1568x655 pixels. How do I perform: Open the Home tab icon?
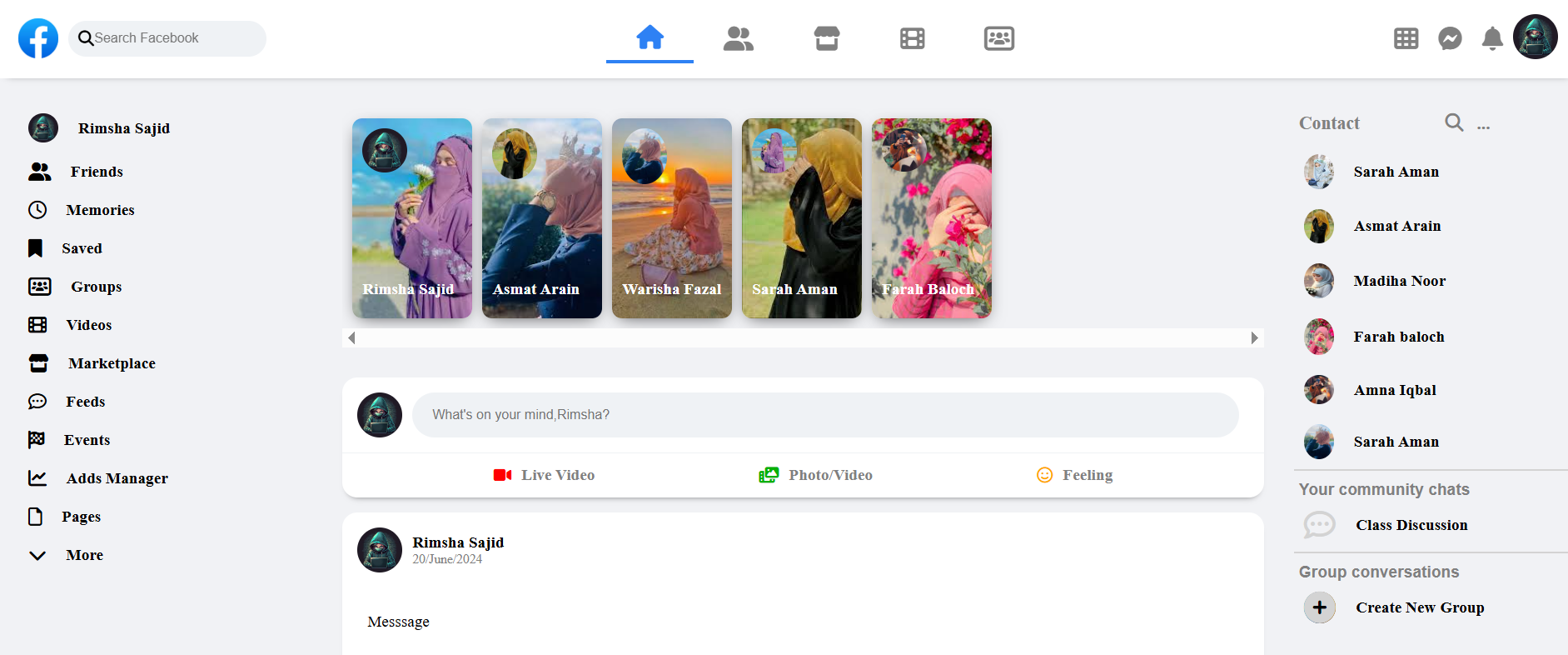tap(650, 37)
